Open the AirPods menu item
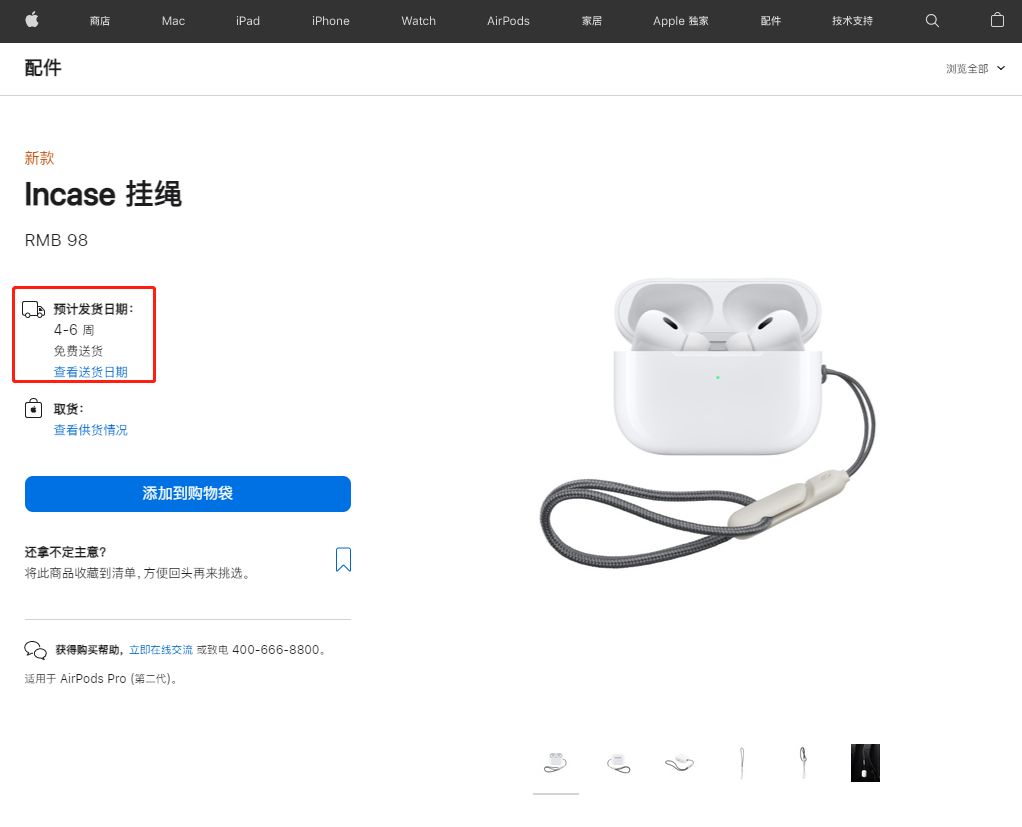 coord(508,21)
